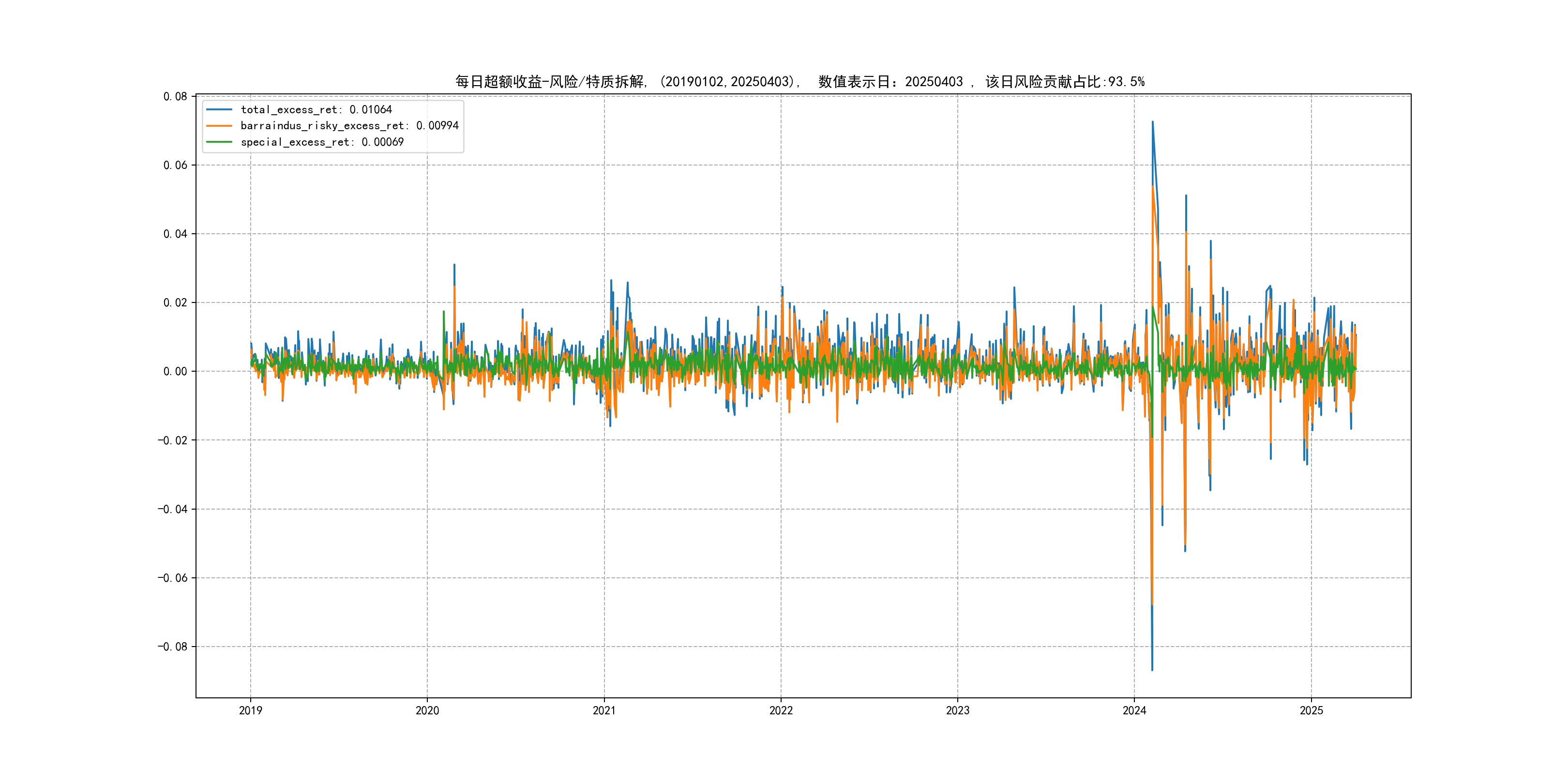The width and height of the screenshot is (1568, 784).
Task: Click the 0.00 y-axis tick label
Action: pyautogui.click(x=175, y=371)
